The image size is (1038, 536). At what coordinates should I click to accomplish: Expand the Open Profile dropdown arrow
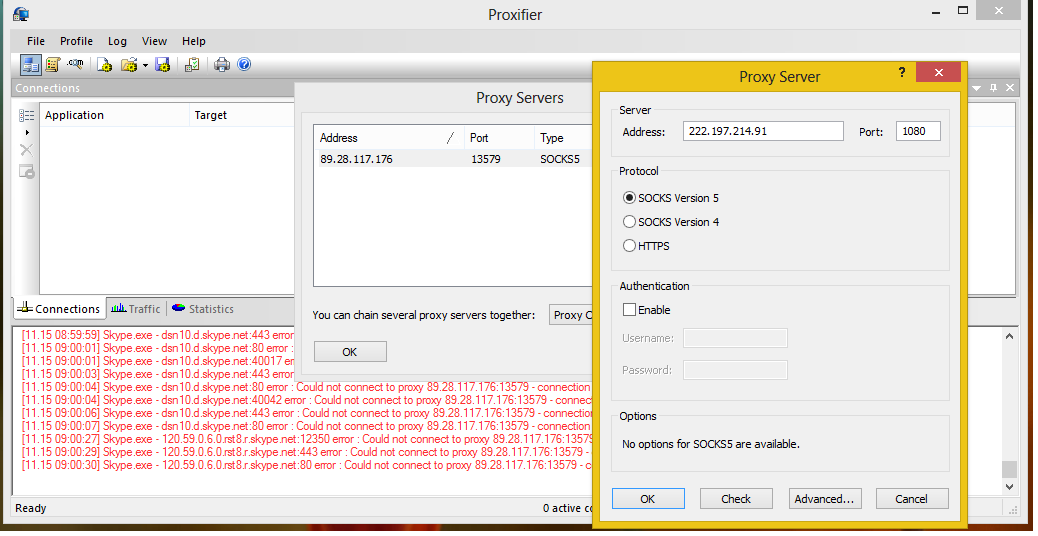[x=145, y=65]
